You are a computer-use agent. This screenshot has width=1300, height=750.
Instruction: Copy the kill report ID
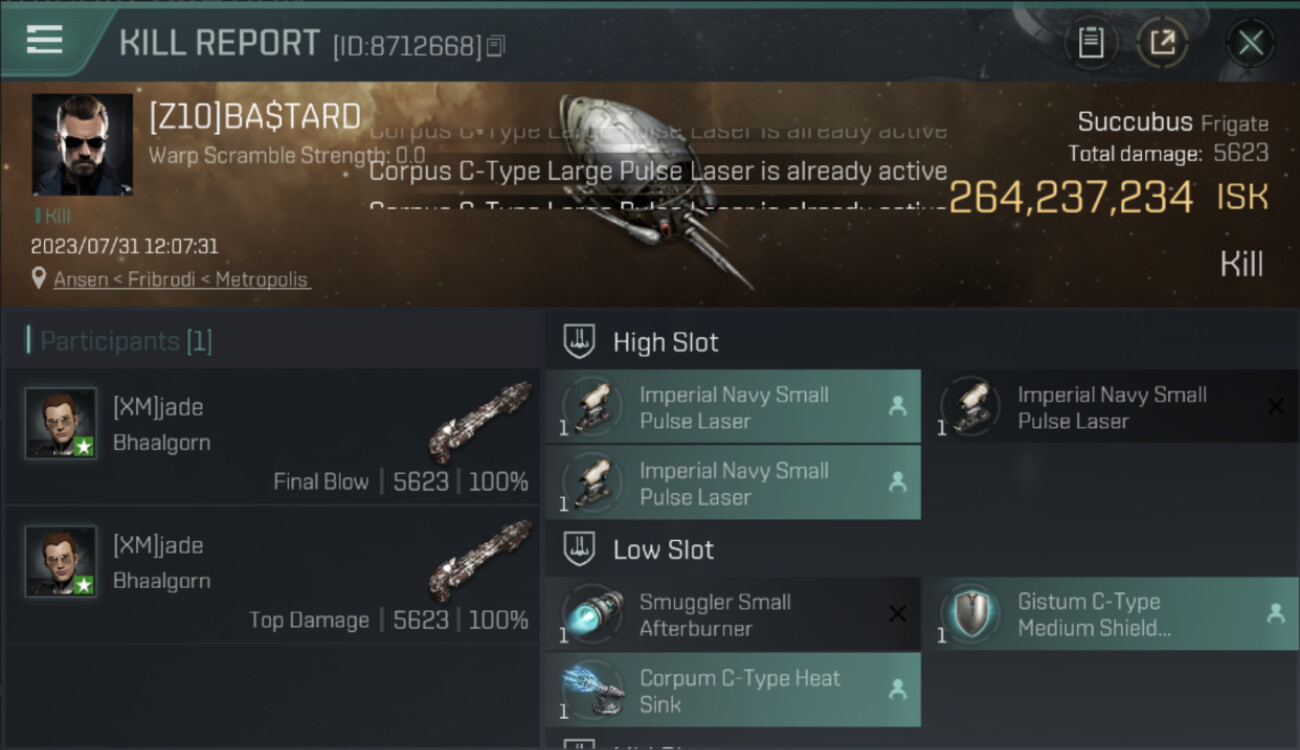tap(496, 45)
